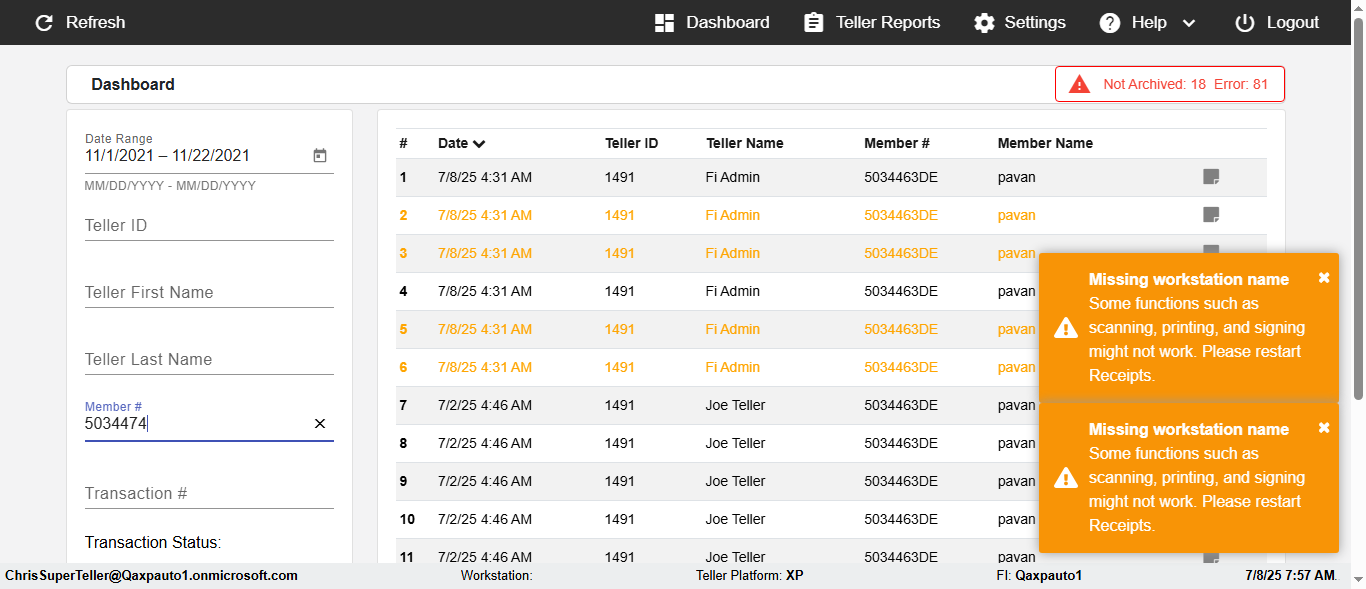Open note icon for row 1
Image resolution: width=1366 pixels, height=589 pixels.
point(1211,177)
